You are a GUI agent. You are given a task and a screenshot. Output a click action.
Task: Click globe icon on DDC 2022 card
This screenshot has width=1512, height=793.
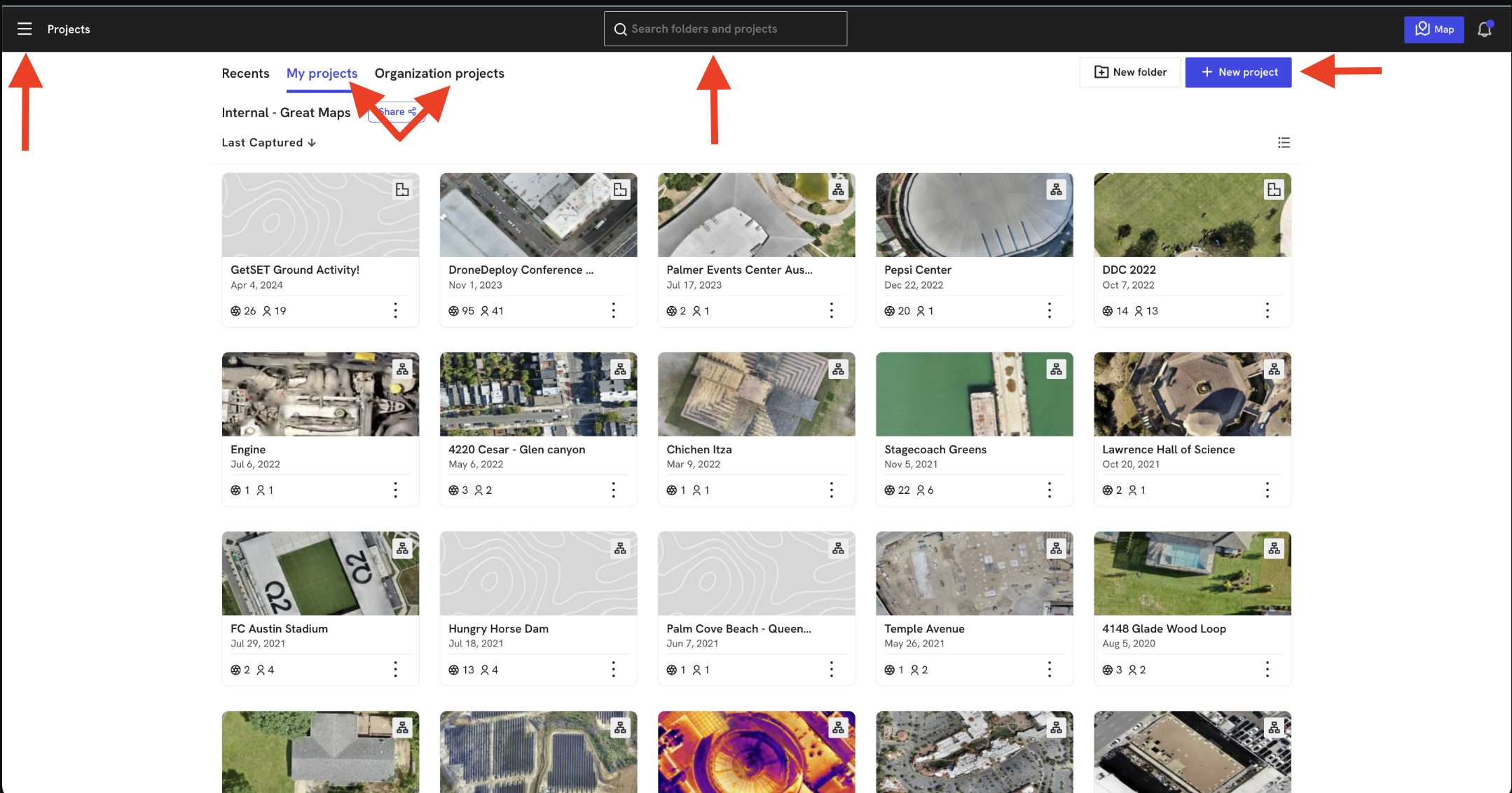[x=1107, y=310]
